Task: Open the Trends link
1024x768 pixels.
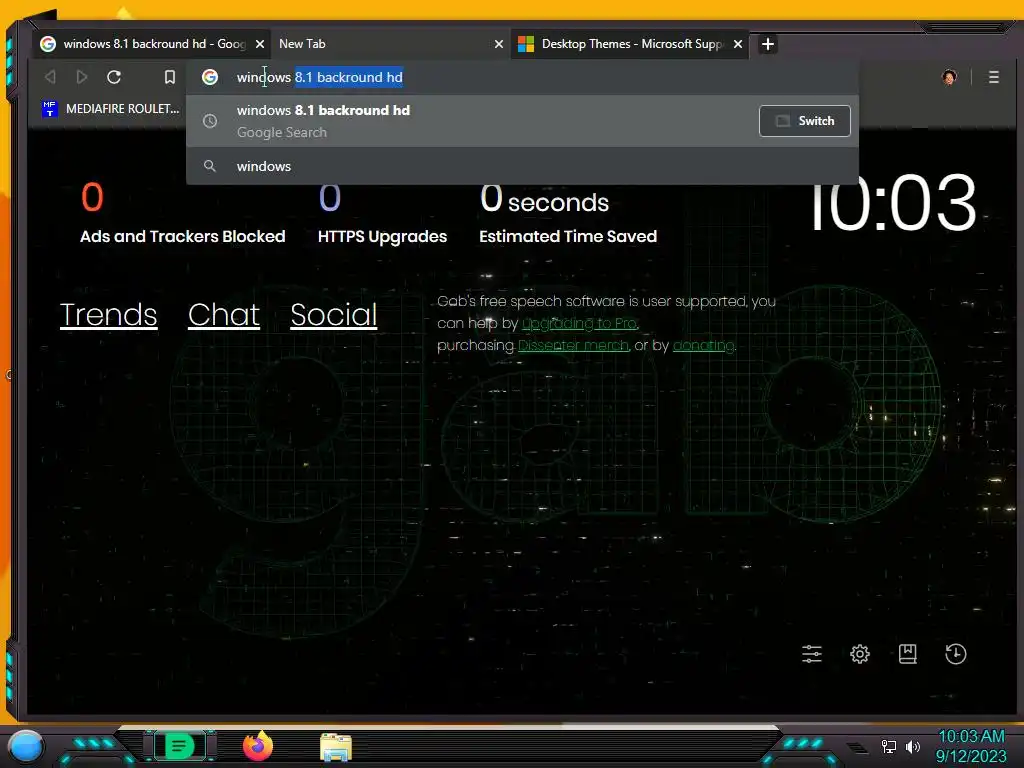Action: pyautogui.click(x=108, y=315)
